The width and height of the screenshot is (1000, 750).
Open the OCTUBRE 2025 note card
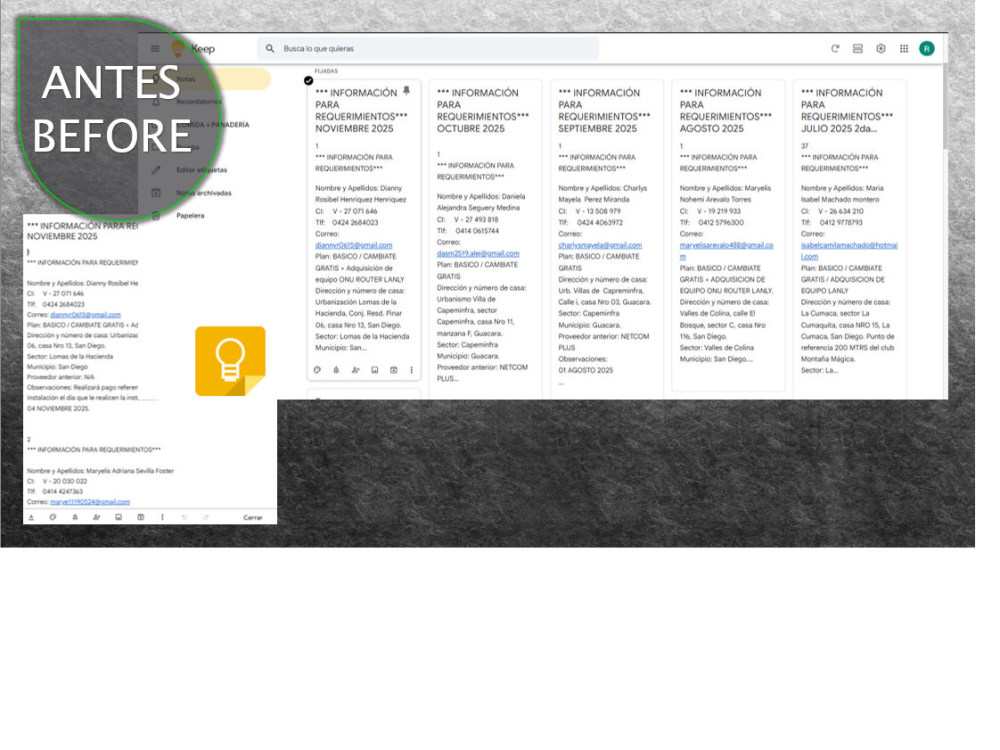tap(485, 239)
